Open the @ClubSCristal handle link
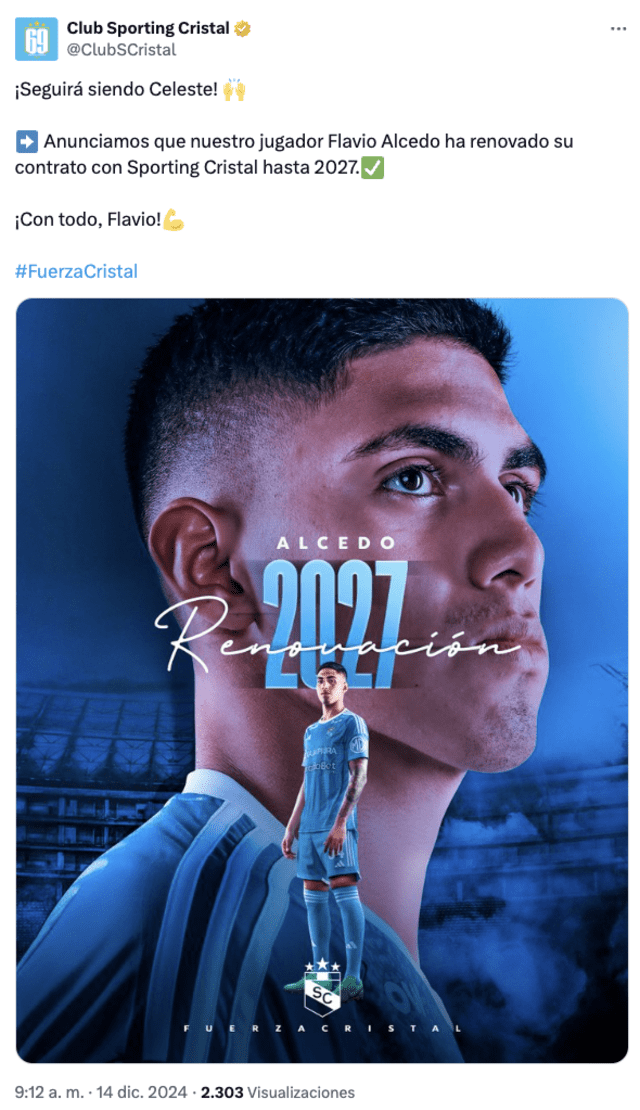Image resolution: width=640 pixels, height=1110 pixels. pyautogui.click(x=121, y=50)
